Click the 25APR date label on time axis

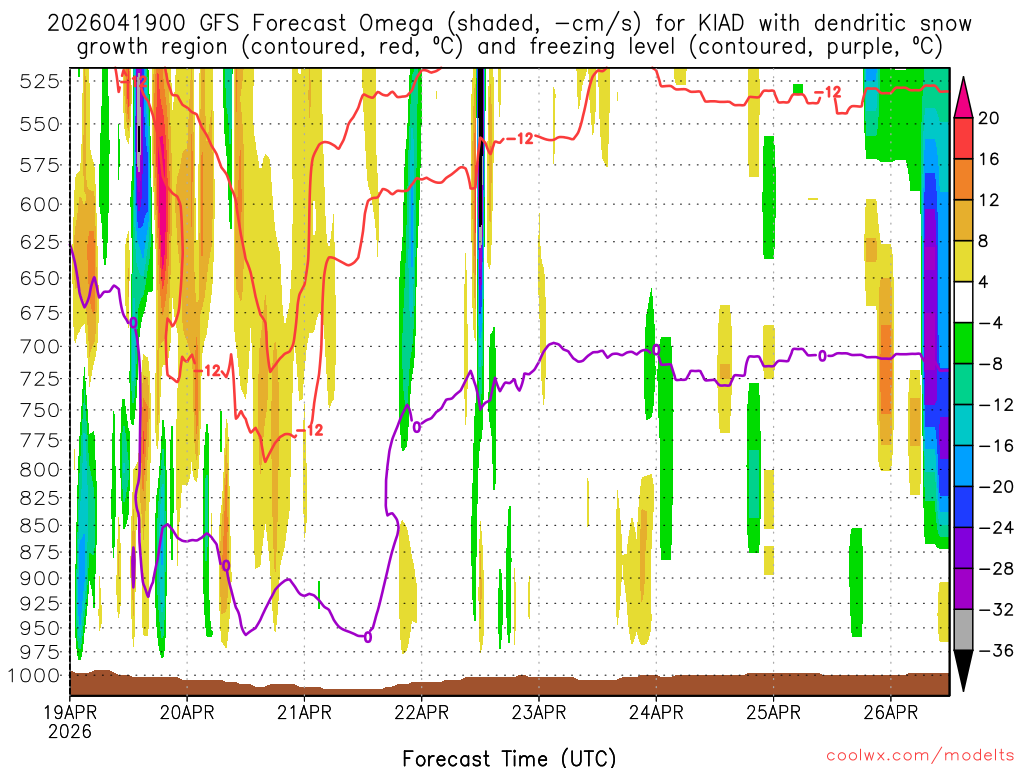point(773,712)
